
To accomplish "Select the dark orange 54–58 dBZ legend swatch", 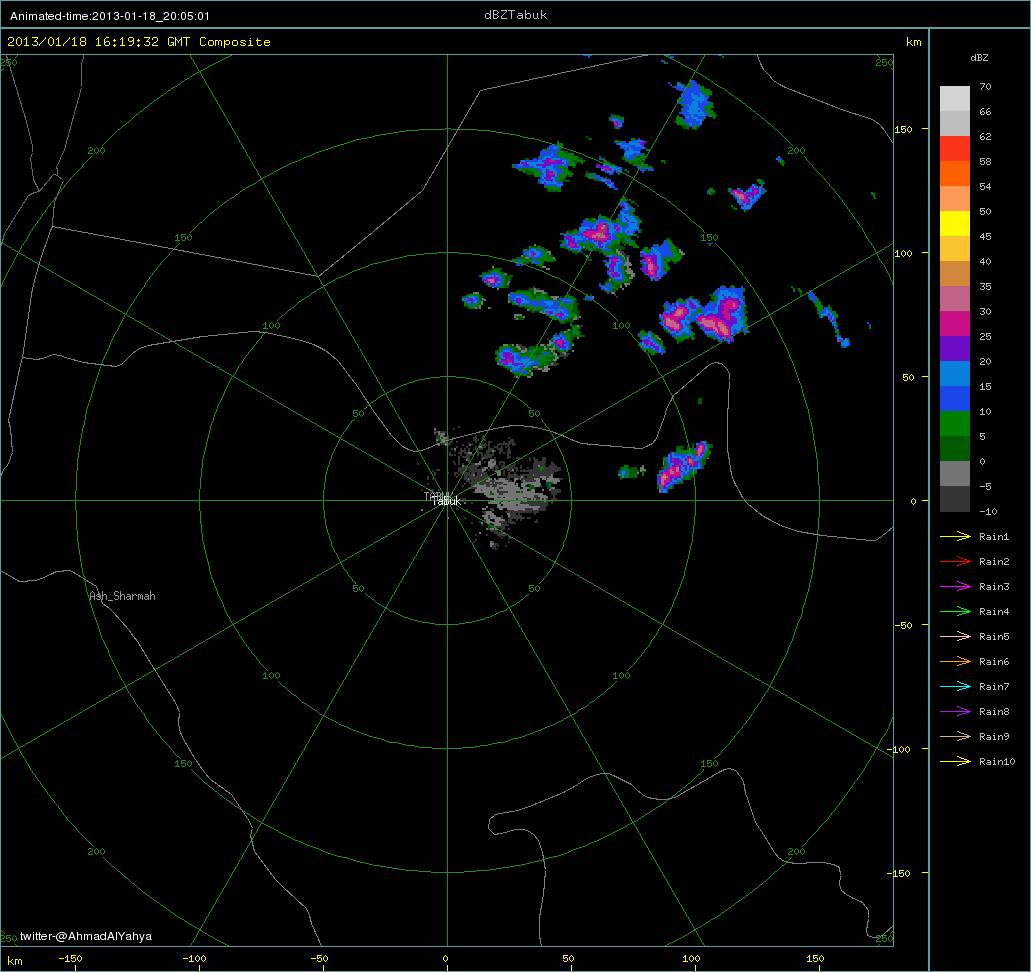I will pyautogui.click(x=955, y=174).
